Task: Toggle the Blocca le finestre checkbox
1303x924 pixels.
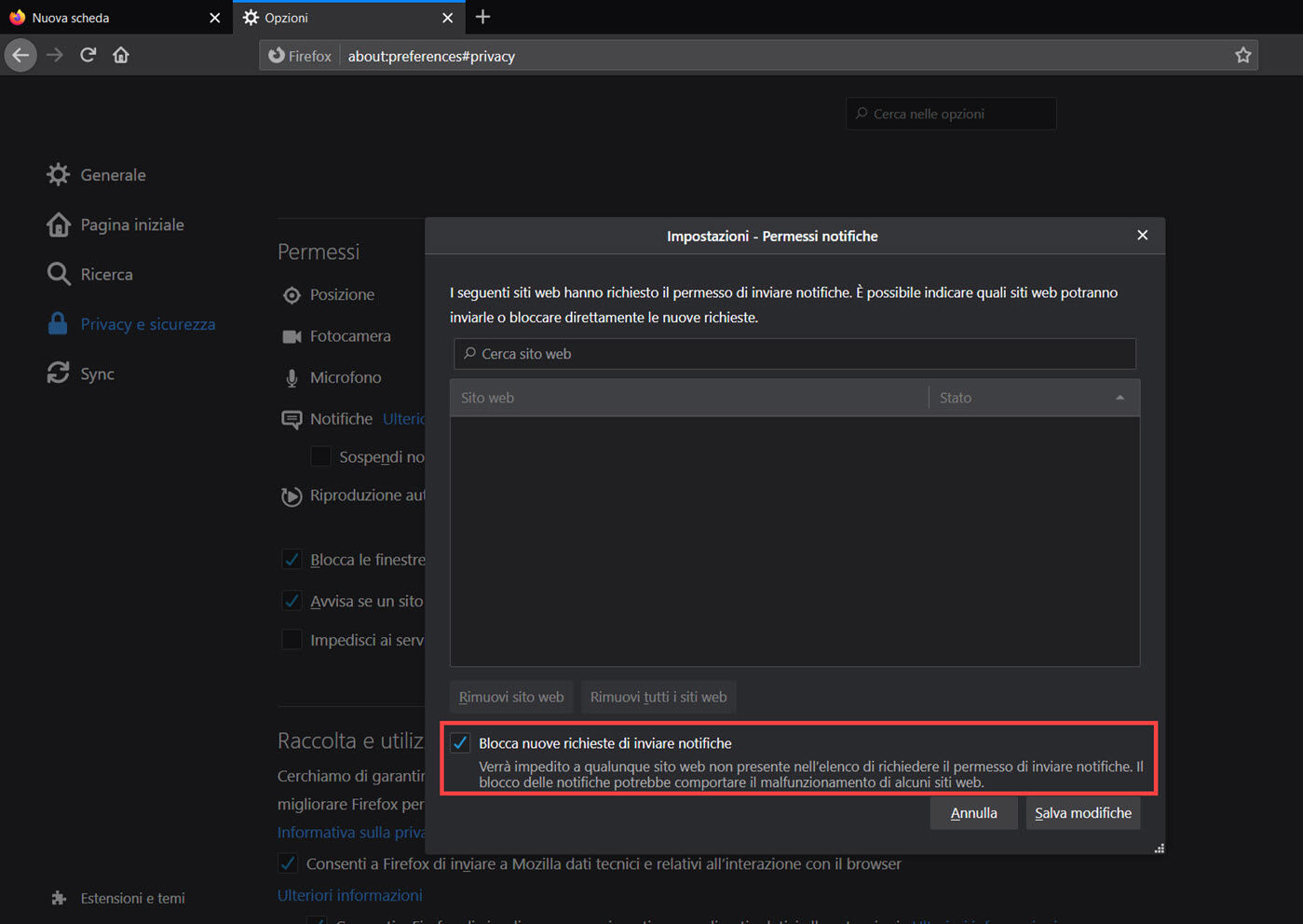Action: pos(292,560)
